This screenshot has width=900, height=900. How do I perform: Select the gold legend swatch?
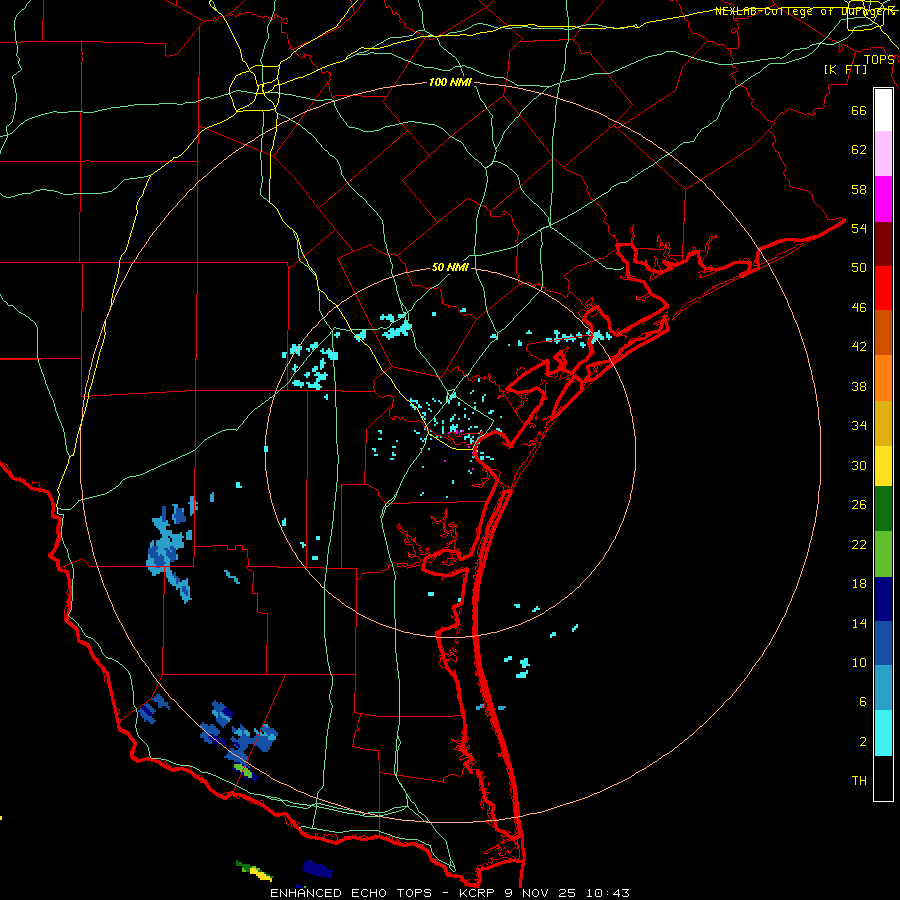[883, 424]
